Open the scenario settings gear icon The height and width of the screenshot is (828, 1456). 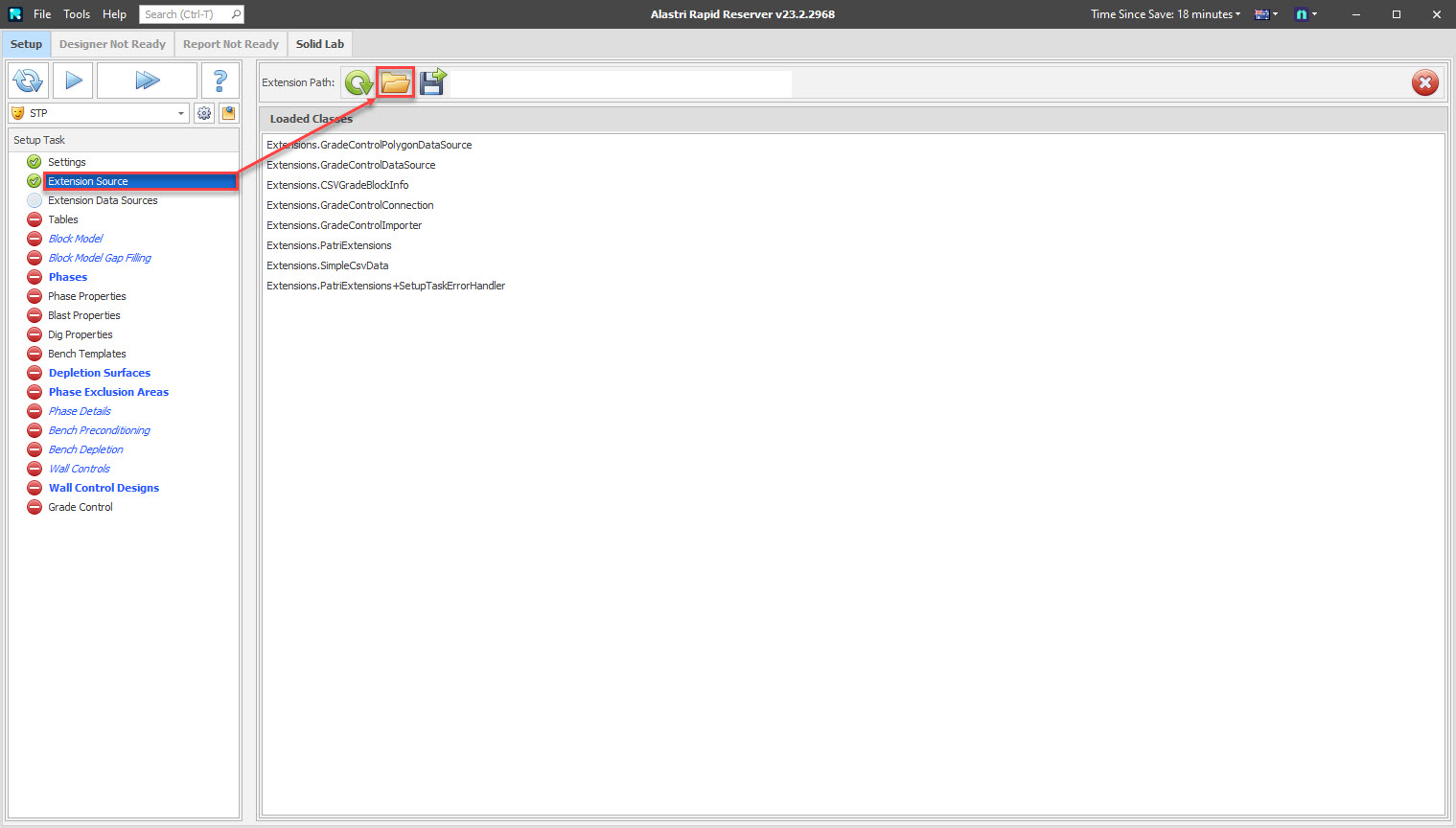[x=204, y=113]
